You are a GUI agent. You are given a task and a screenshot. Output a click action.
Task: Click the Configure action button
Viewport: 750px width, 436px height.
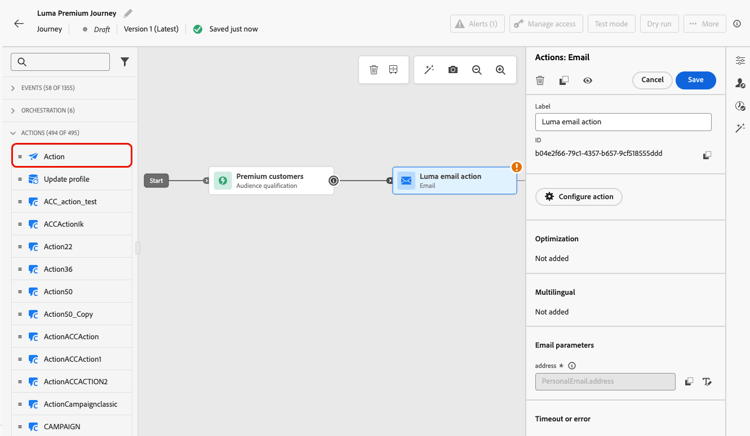pyautogui.click(x=578, y=197)
